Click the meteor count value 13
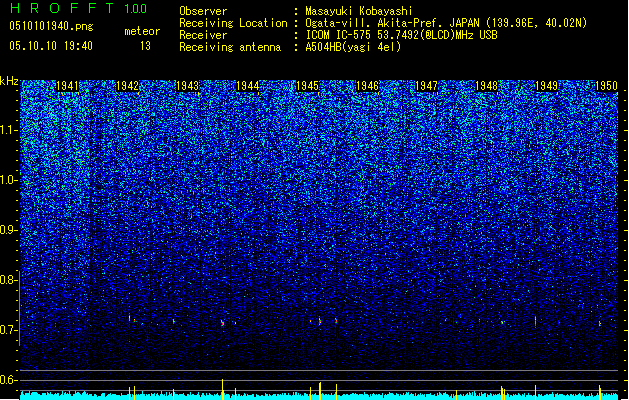 (145, 46)
